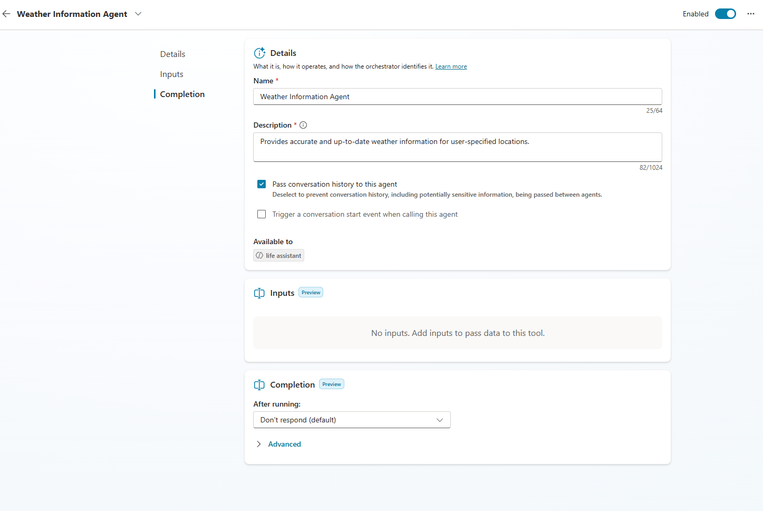Uncheck Pass conversation history to this agent
Viewport: 763px width, 511px height.
click(x=261, y=184)
